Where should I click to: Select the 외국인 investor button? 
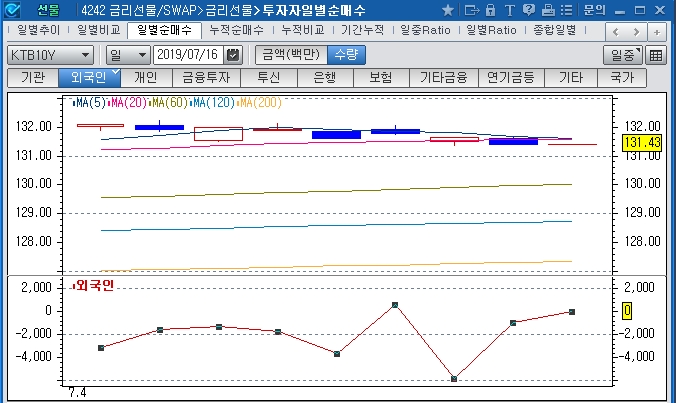(x=89, y=78)
